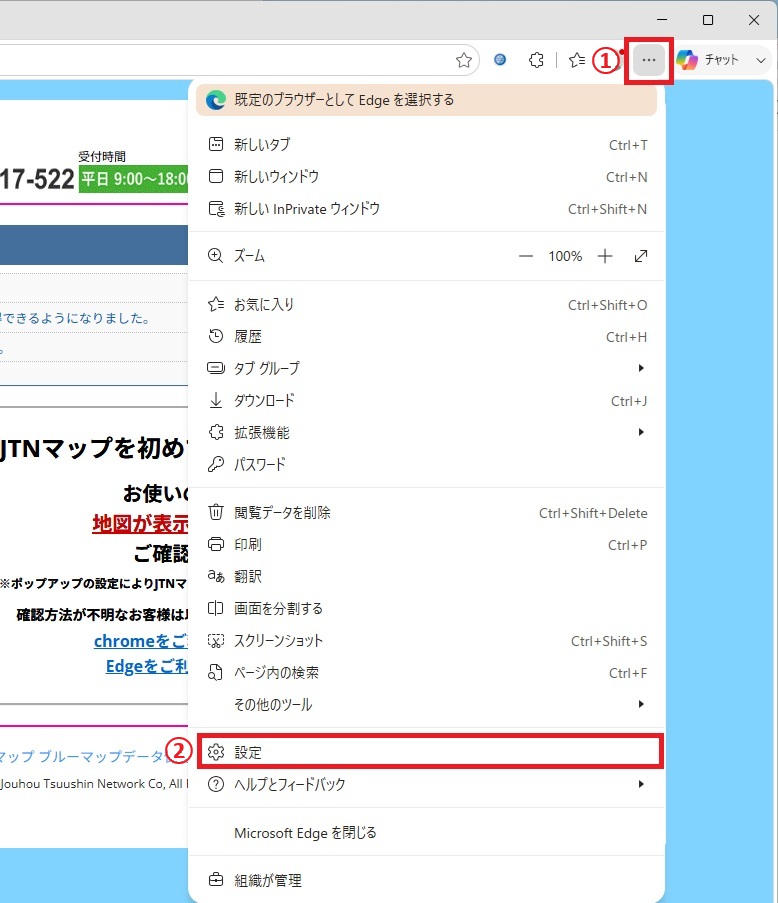Click the help question mark icon

[216, 784]
